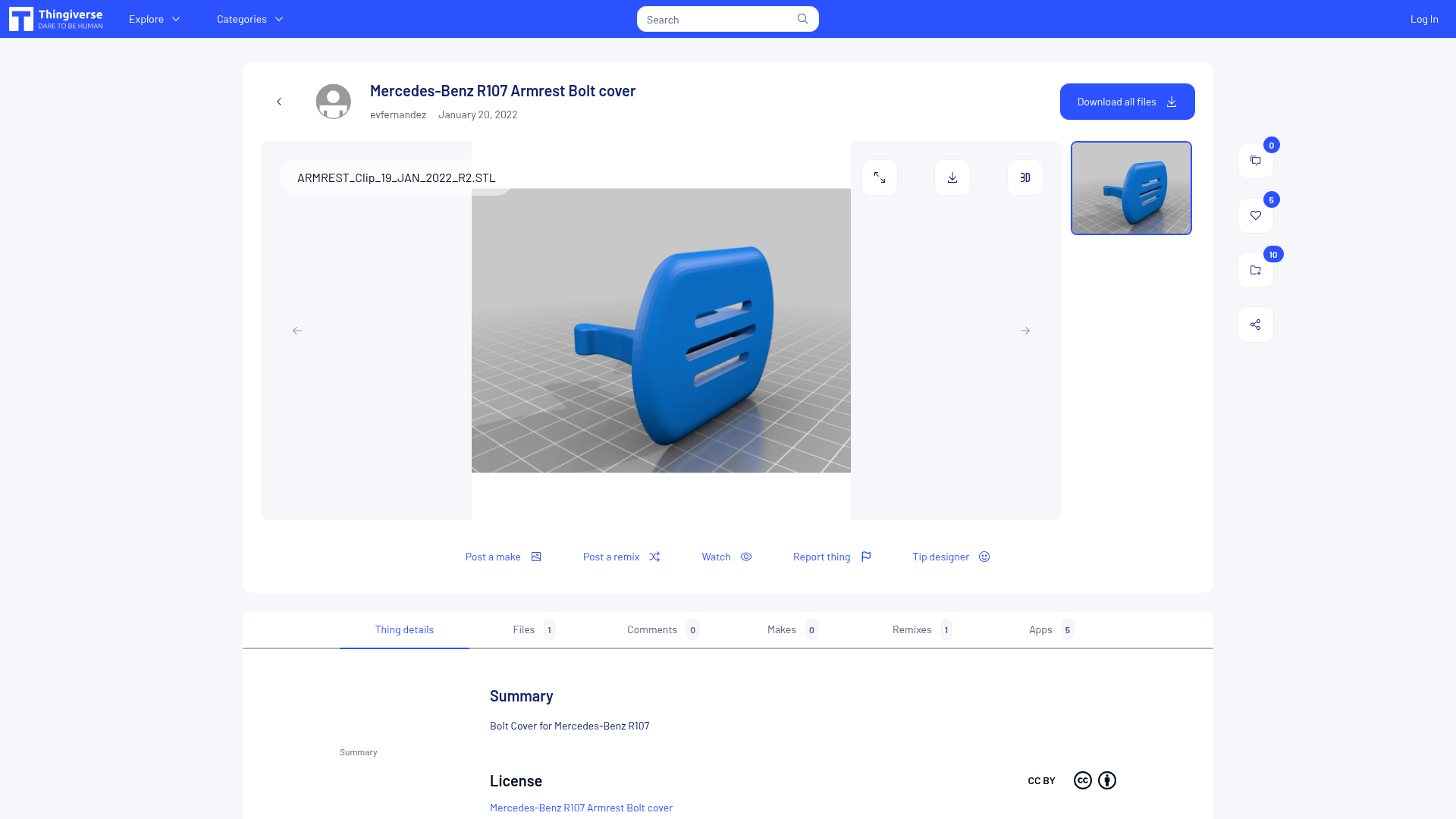Download the ARMREST Clip STL file icon

click(952, 177)
